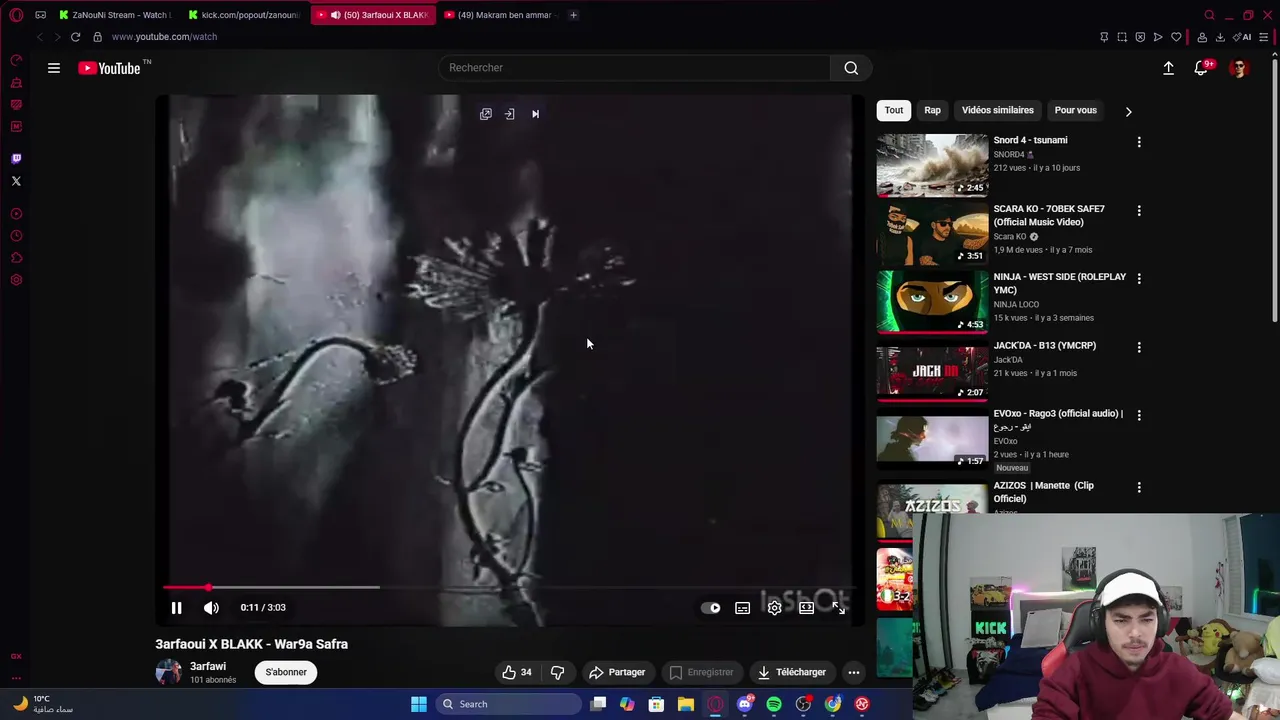This screenshot has height=720, width=1280.
Task: Open X (Twitter) in Opera sidebar
Action: coord(16,181)
